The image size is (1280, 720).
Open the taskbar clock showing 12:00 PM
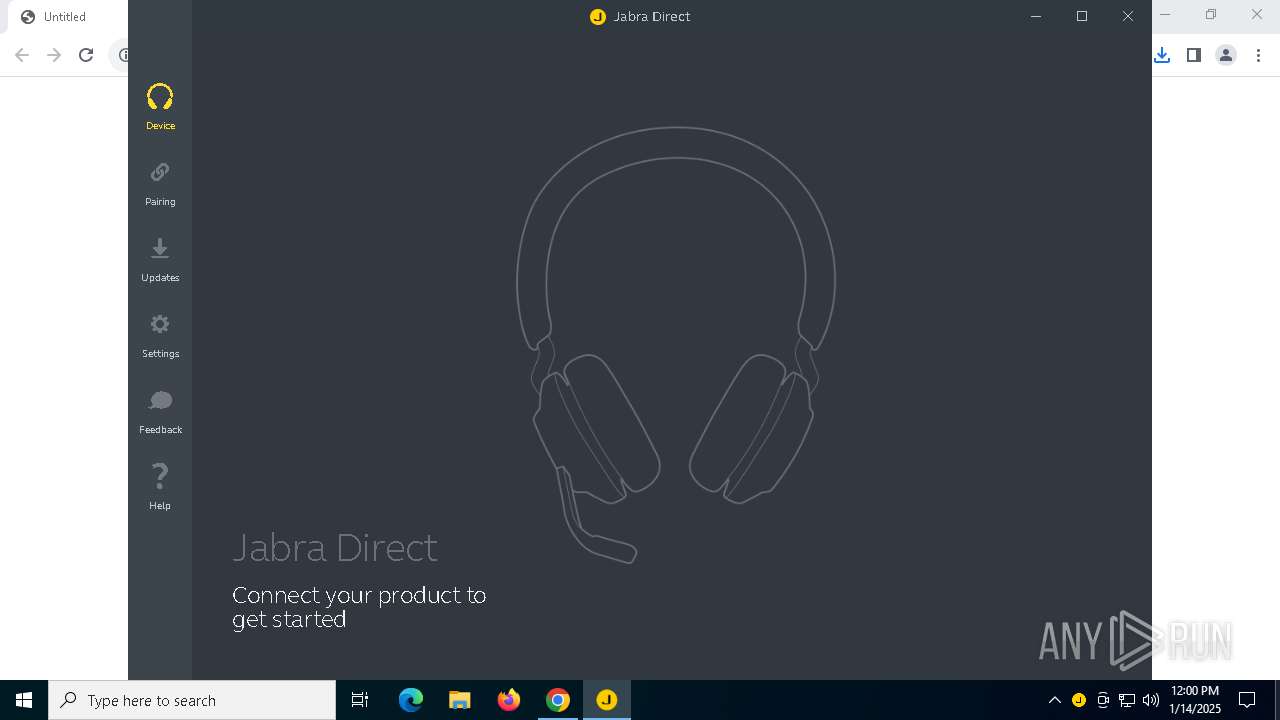pyautogui.click(x=1195, y=700)
